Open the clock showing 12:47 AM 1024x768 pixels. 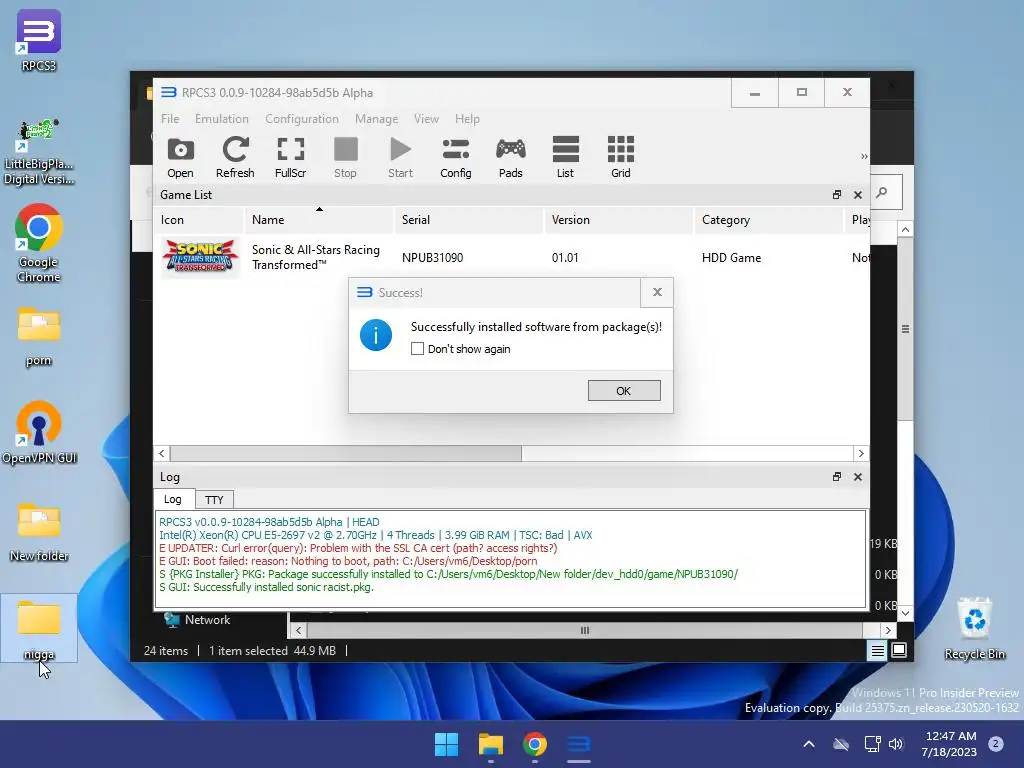949,744
